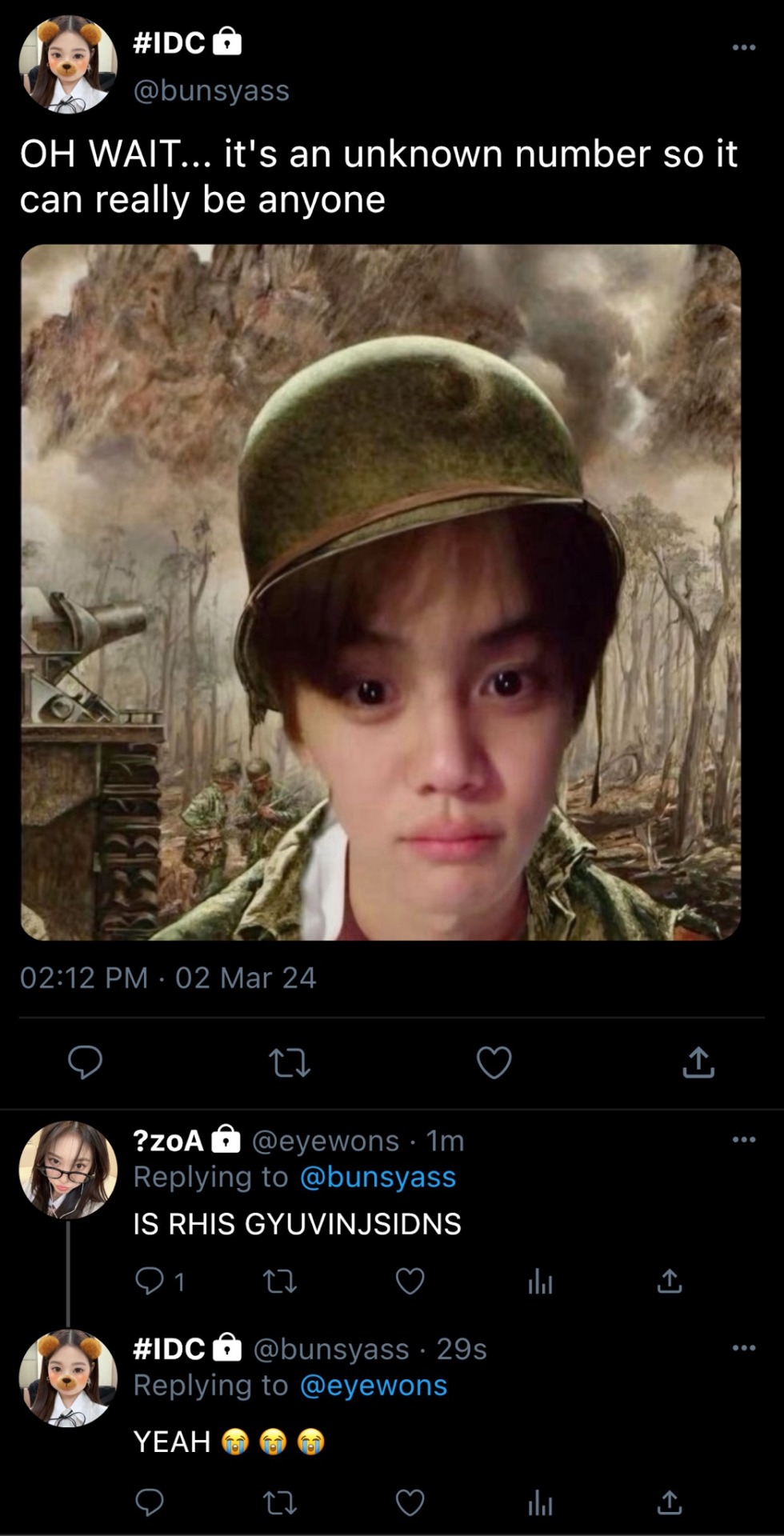Open the tweet's attached meme image
The width and height of the screenshot is (784, 1536).
pos(381,592)
